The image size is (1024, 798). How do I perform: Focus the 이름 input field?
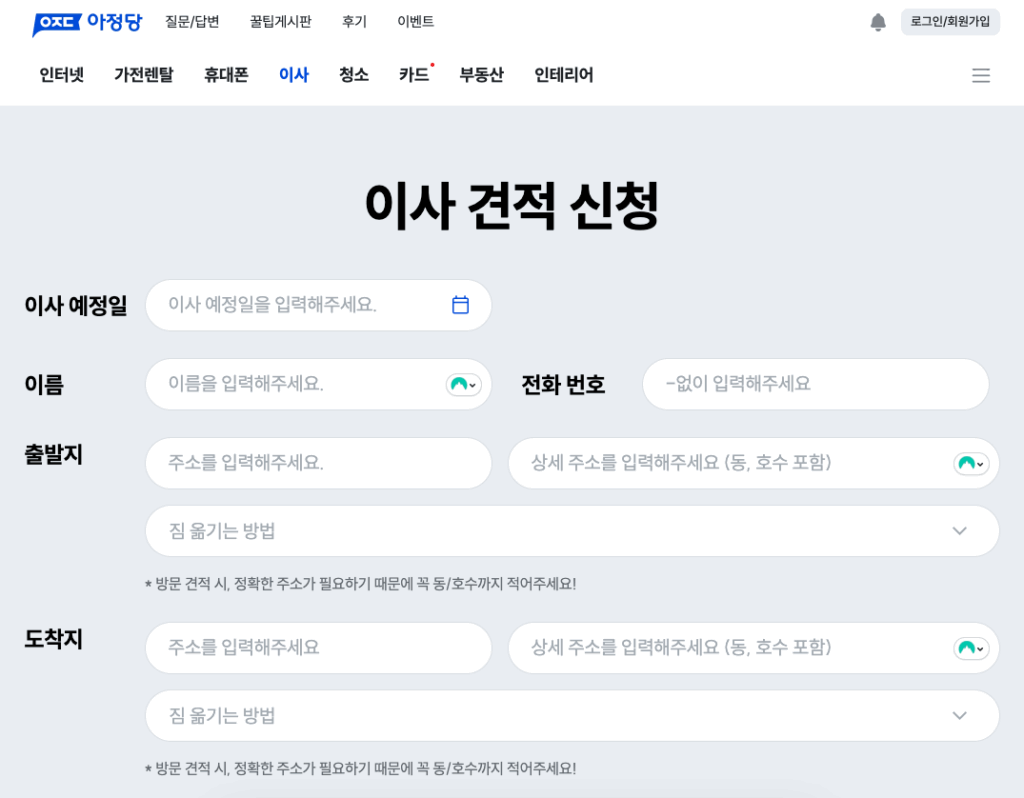318,384
